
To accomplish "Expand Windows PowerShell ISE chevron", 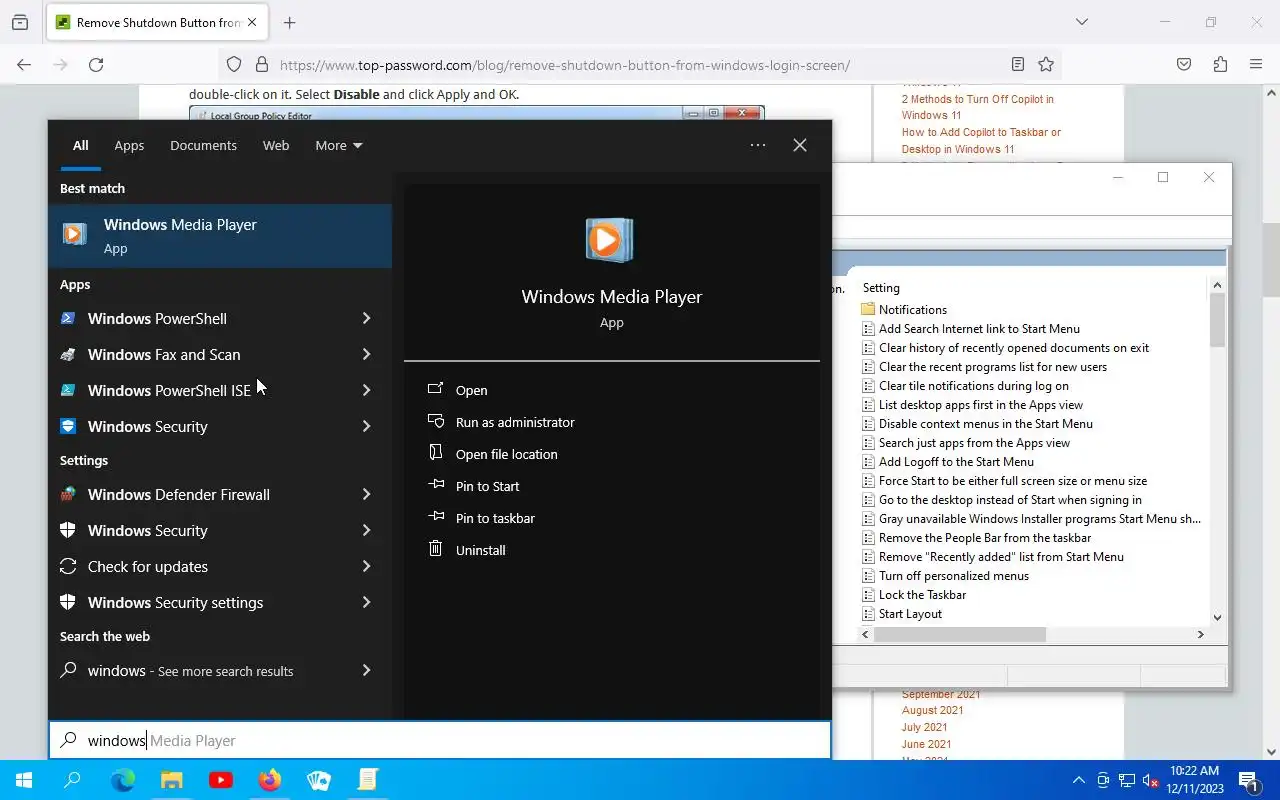I will coord(366,390).
